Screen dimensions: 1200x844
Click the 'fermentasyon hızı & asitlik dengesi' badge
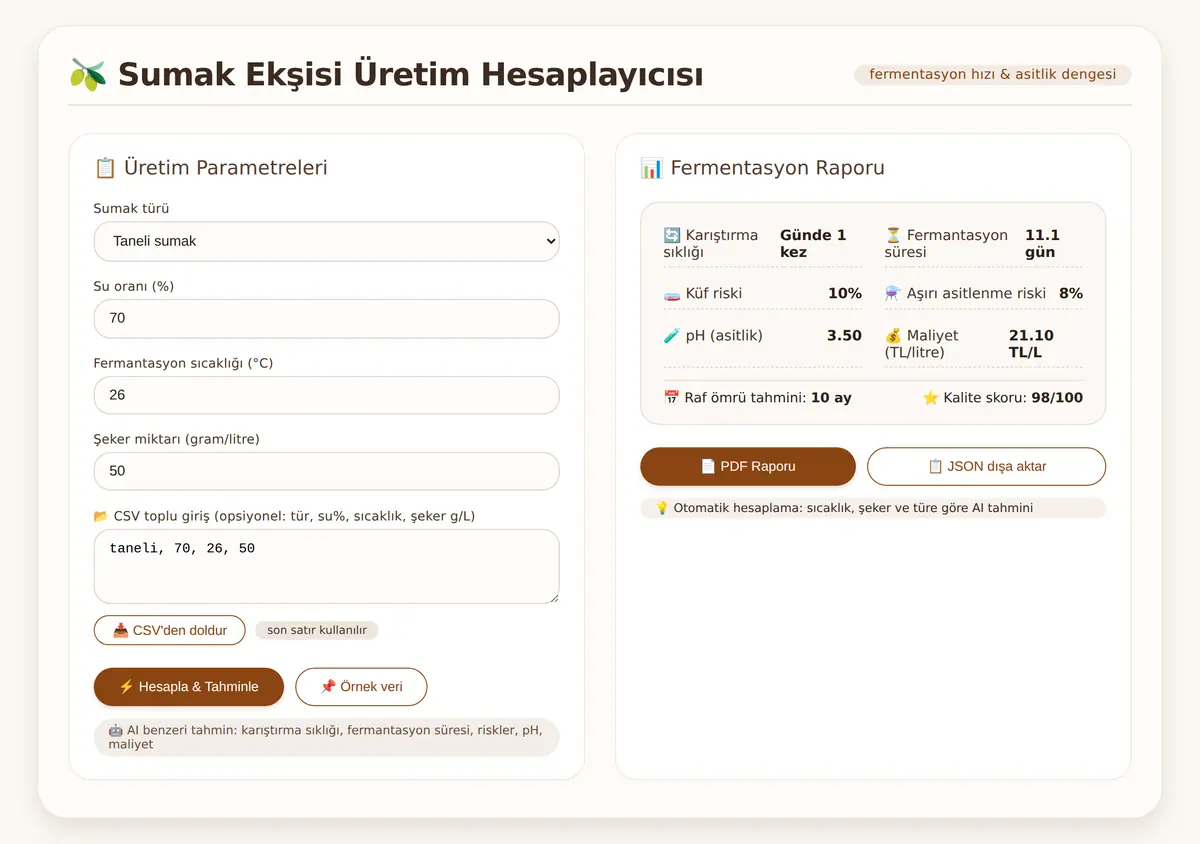[x=993, y=75]
